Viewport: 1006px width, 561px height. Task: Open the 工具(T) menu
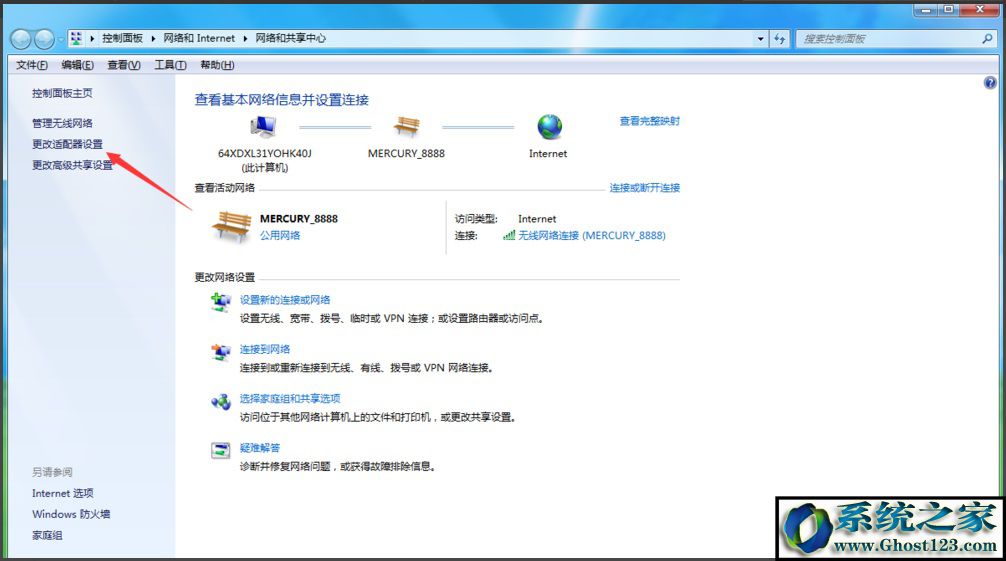click(x=170, y=65)
